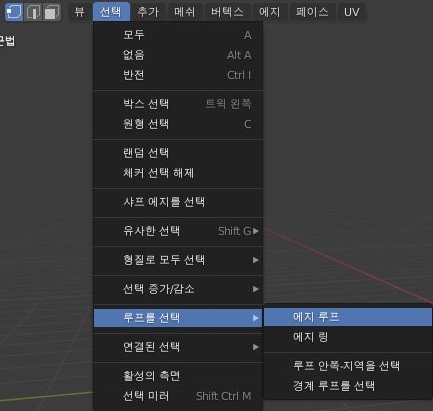
Task: Open the 추가 menu
Action: pos(148,12)
